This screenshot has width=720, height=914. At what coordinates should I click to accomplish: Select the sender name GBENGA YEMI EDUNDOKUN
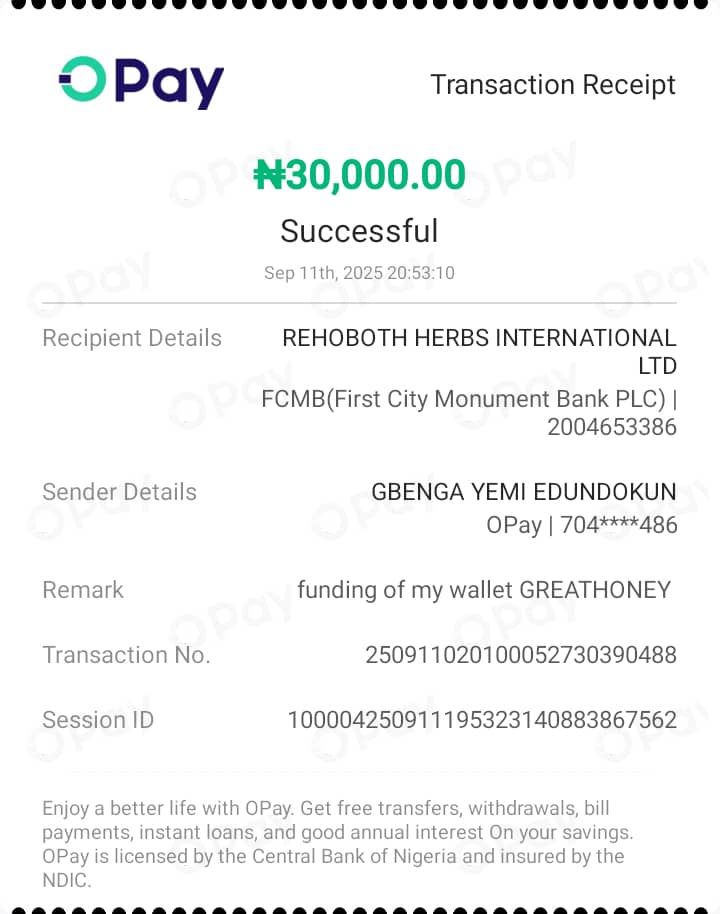tap(523, 492)
